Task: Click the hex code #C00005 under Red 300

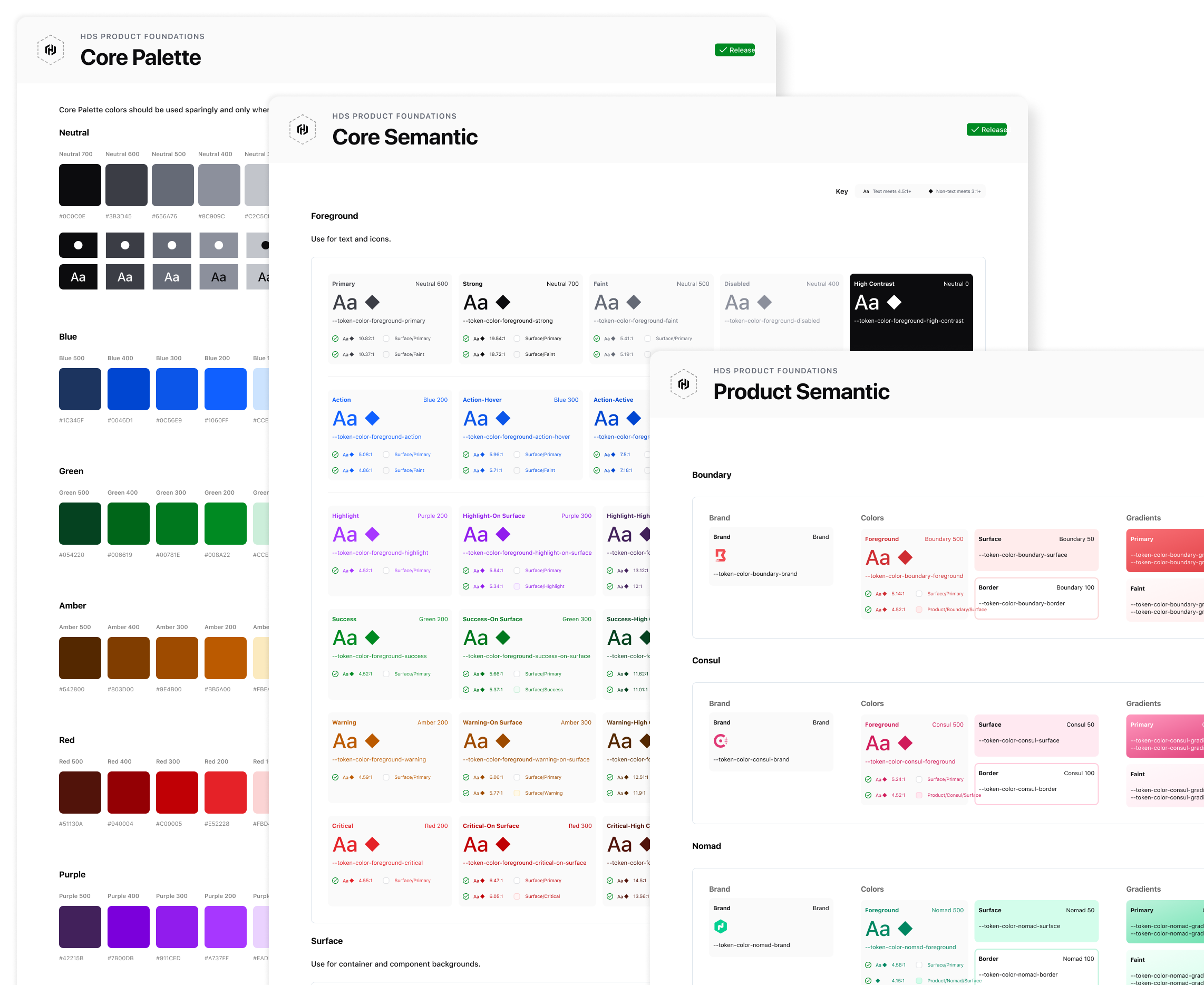Action: [169, 824]
